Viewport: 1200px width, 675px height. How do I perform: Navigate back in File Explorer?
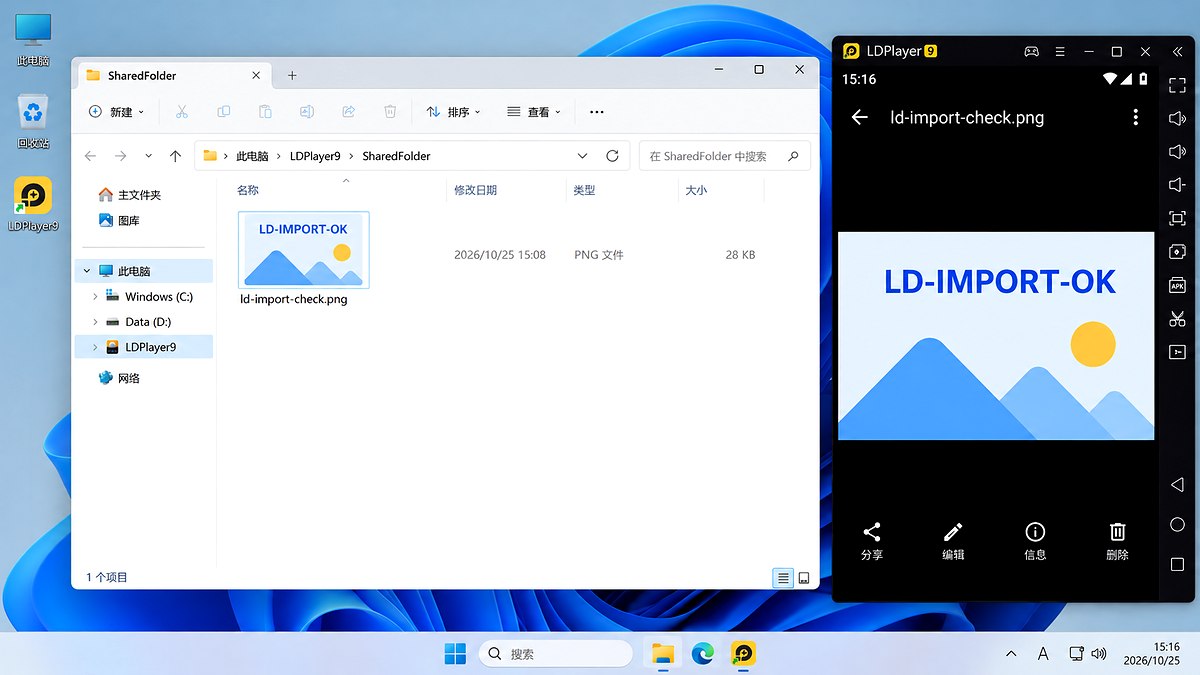[91, 156]
